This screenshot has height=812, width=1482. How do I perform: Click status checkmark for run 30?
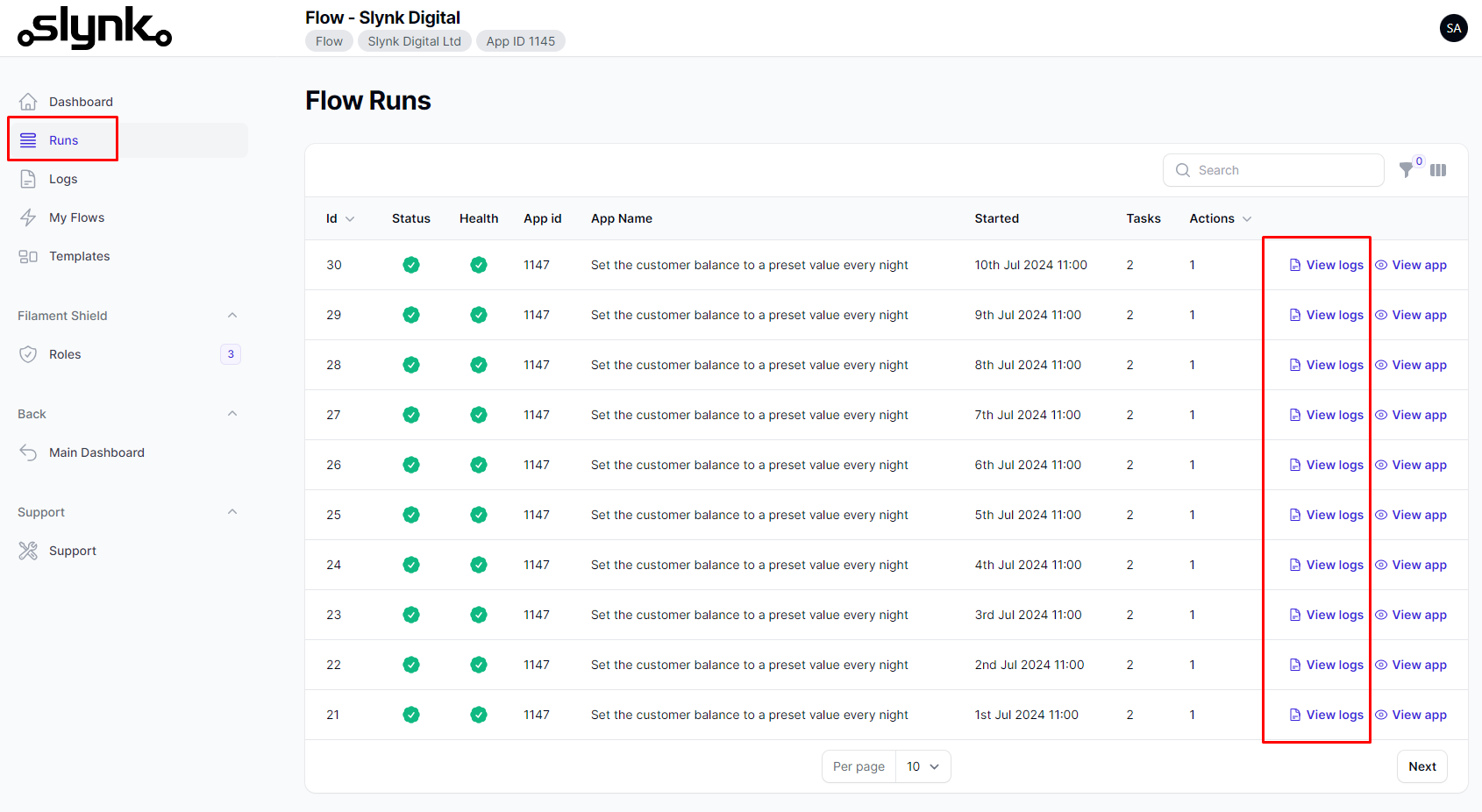[410, 265]
